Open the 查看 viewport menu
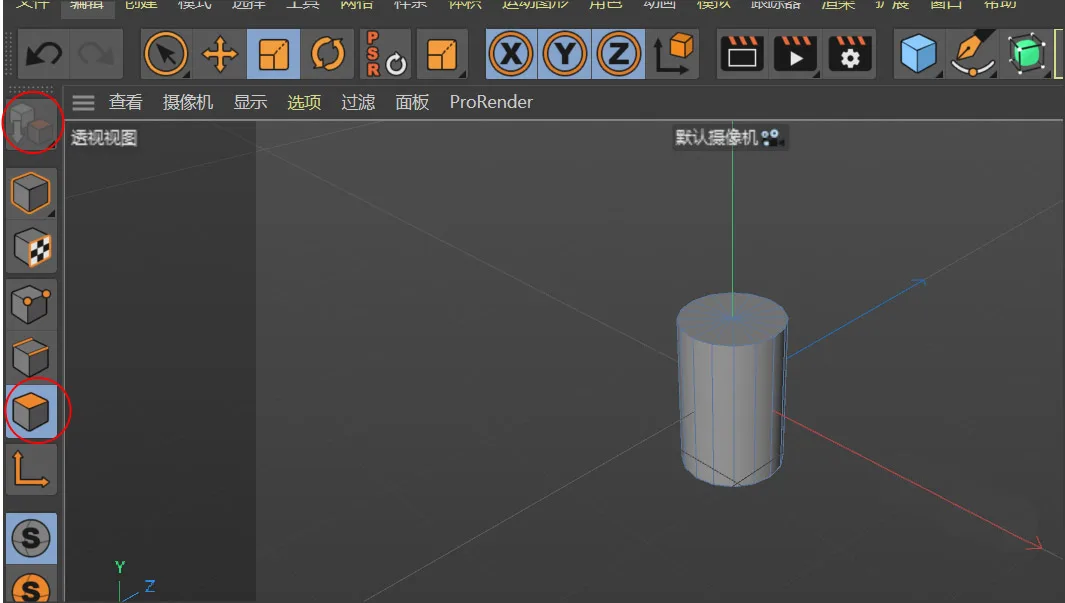 point(126,102)
